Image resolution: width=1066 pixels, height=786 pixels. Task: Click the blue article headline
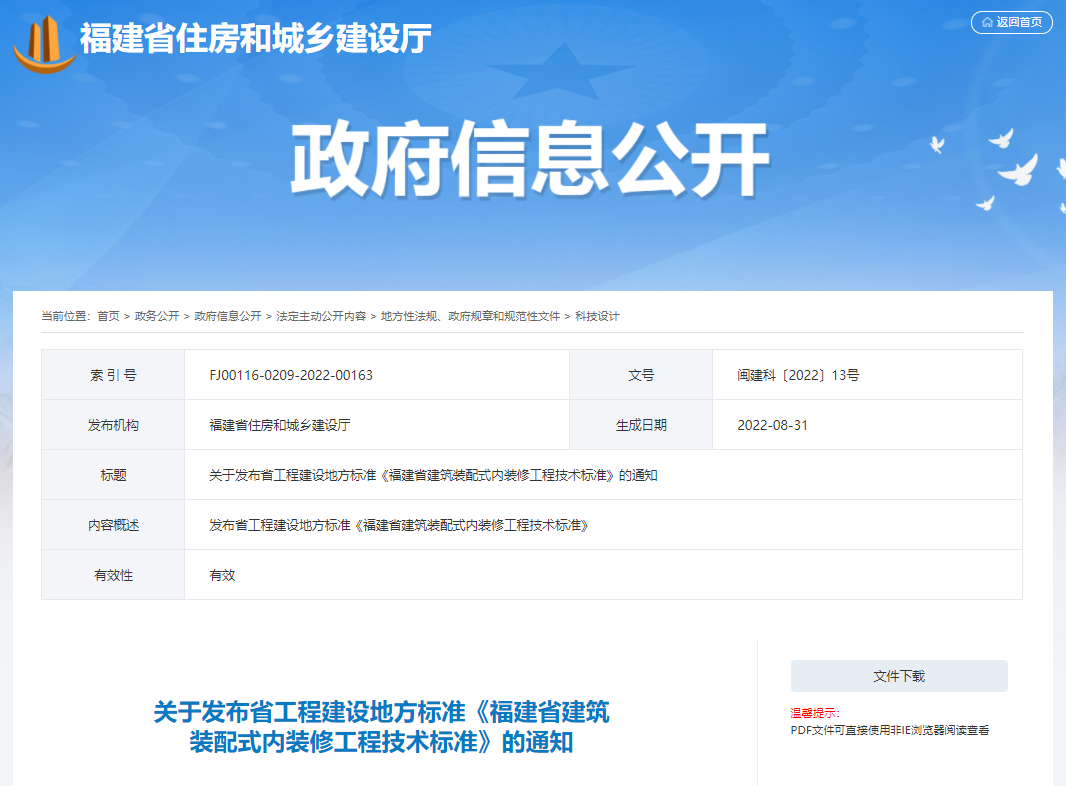[x=381, y=727]
